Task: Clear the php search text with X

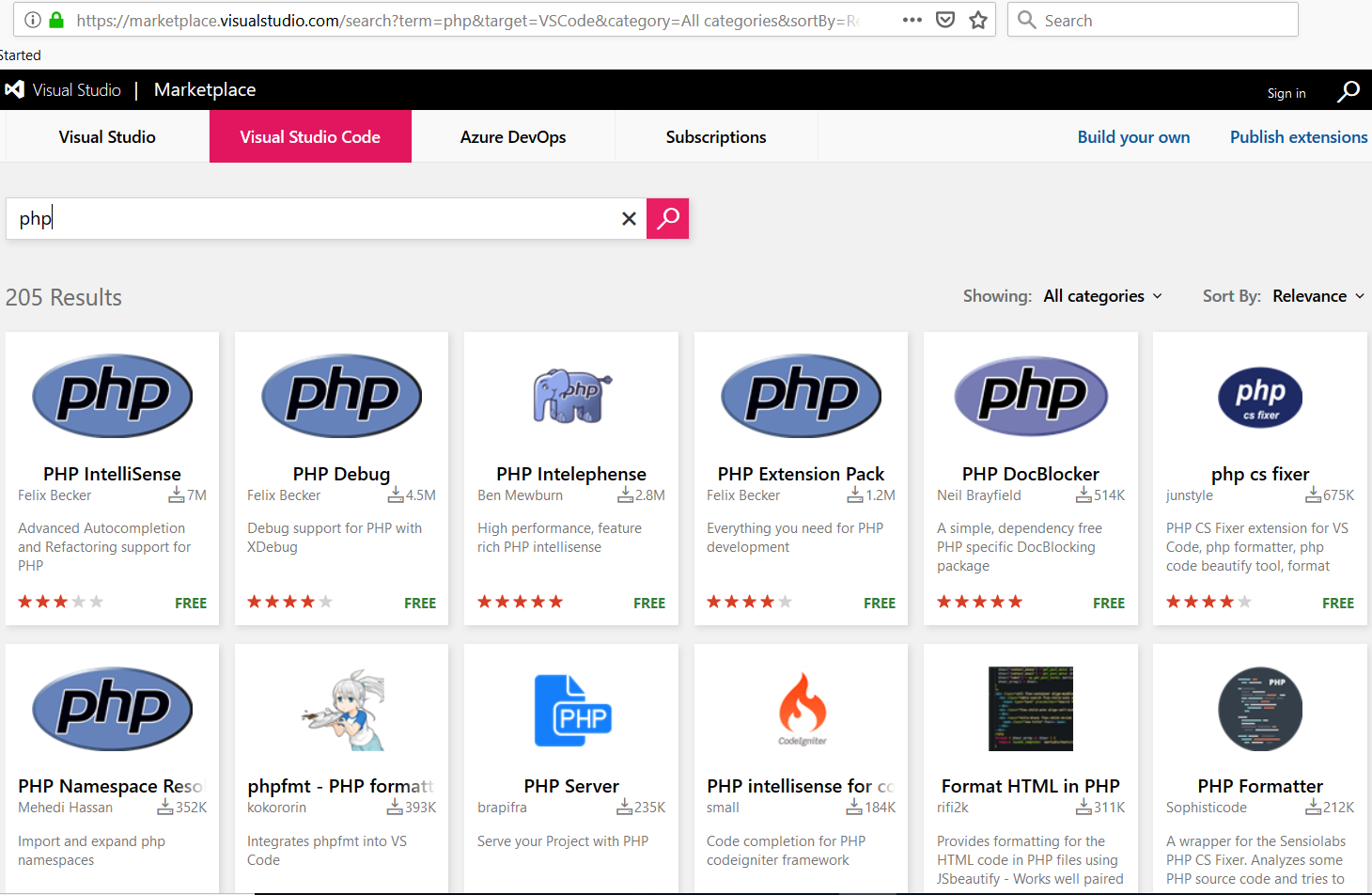Action: click(x=629, y=218)
